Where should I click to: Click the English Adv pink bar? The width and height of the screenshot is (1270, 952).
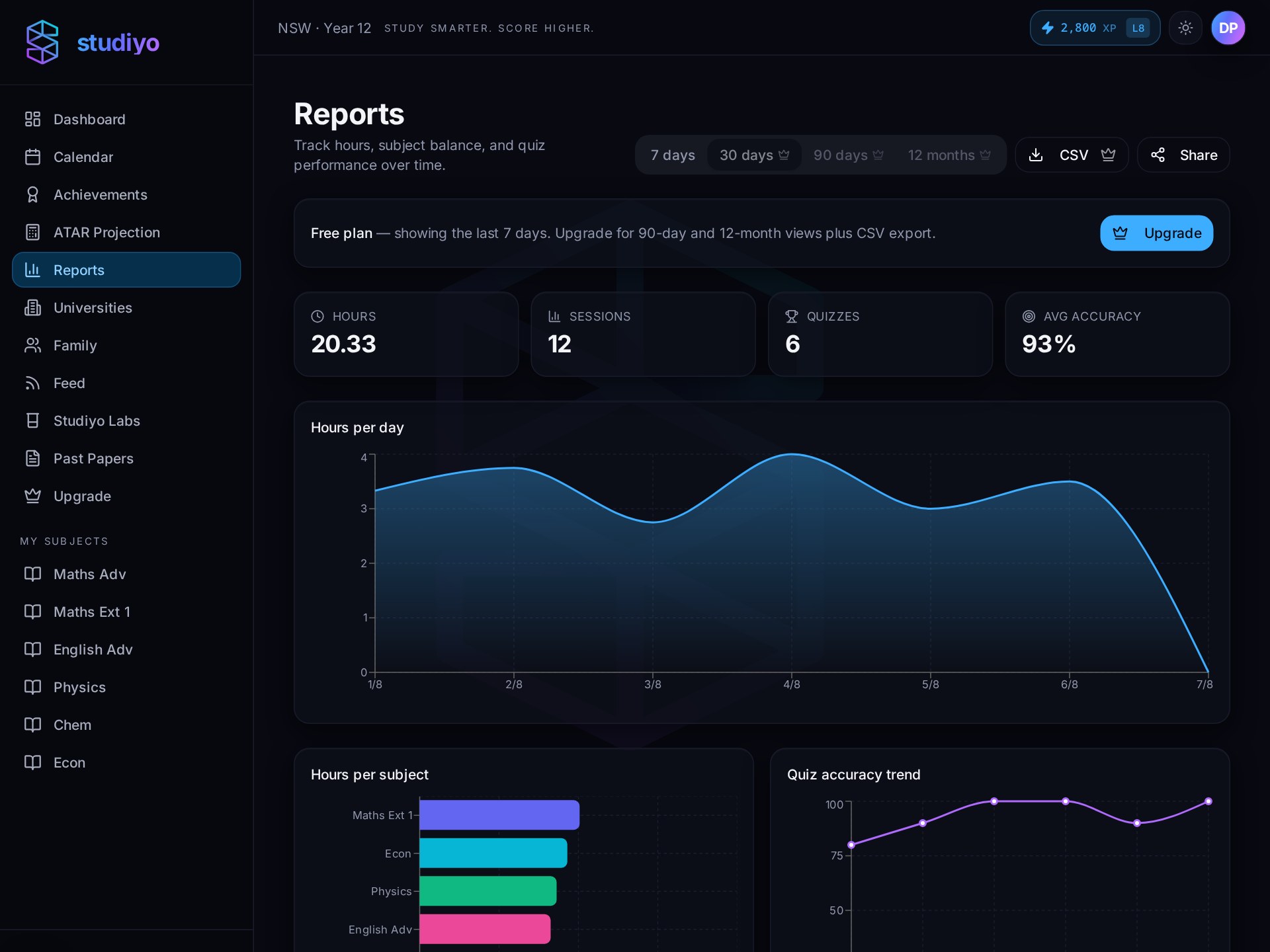tap(485, 929)
